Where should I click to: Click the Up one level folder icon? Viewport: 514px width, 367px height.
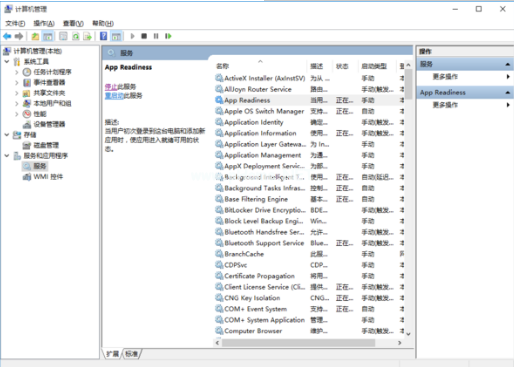click(35, 36)
